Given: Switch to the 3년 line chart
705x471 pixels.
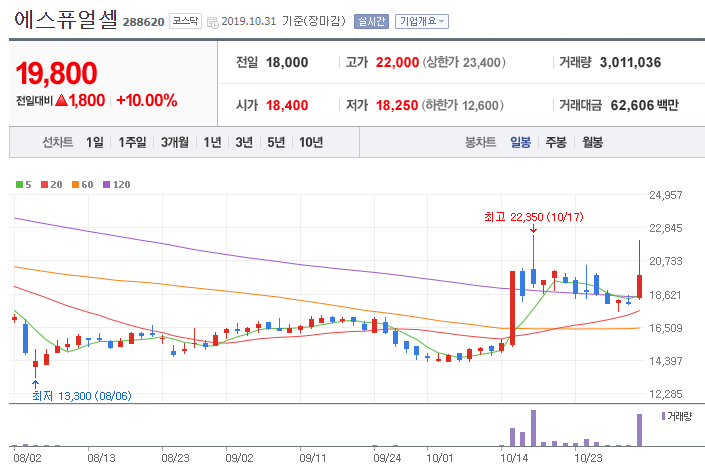Looking at the screenshot, I should tap(244, 142).
